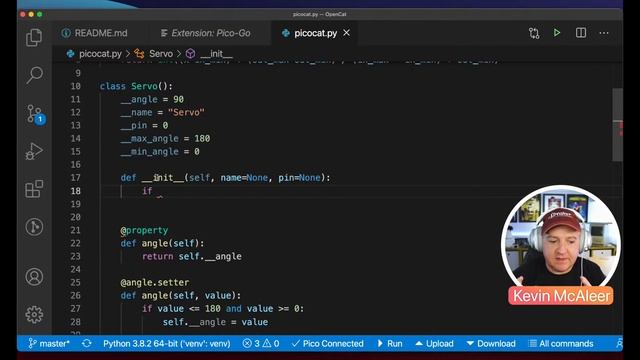
Task: Open problems showing 3 errors 0 warnings
Action: (x=260, y=344)
